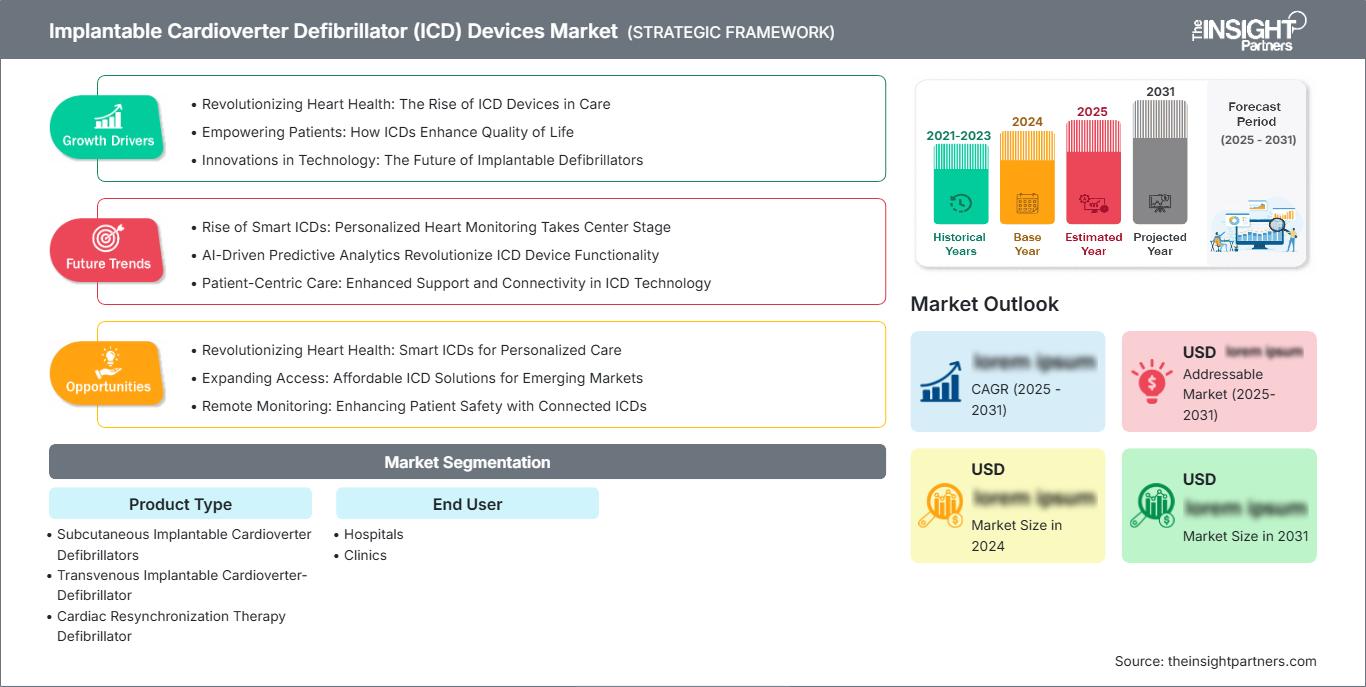Click the 'Estimated Year' label

point(1093,244)
